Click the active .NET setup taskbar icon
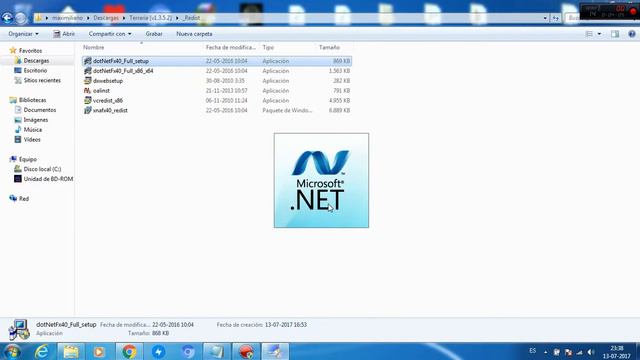 [275, 351]
